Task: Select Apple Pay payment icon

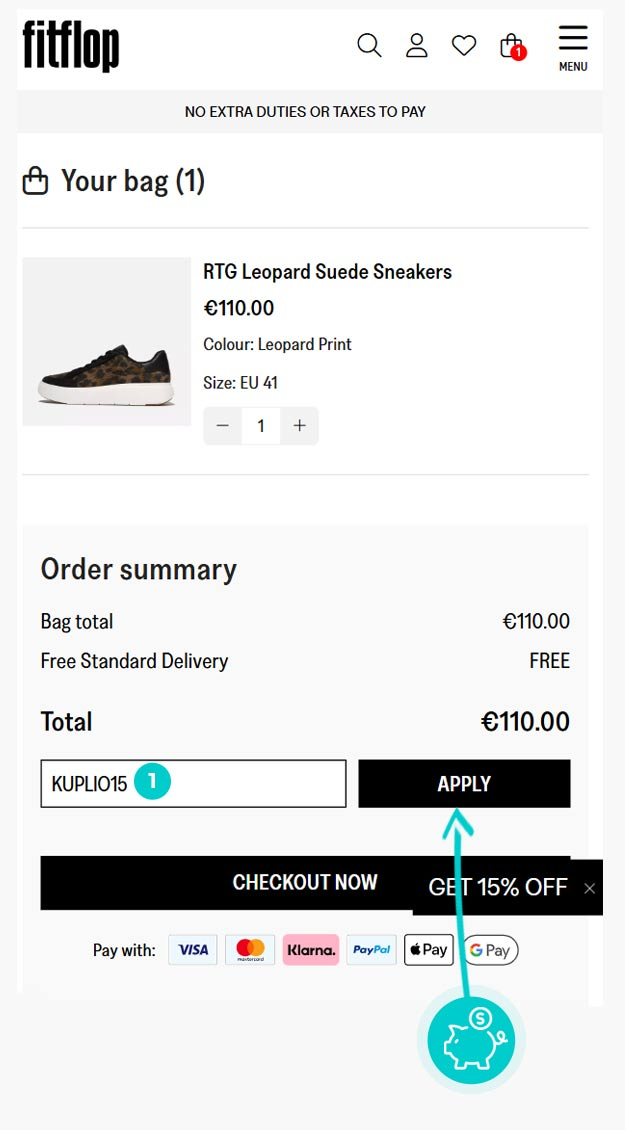Action: [429, 950]
